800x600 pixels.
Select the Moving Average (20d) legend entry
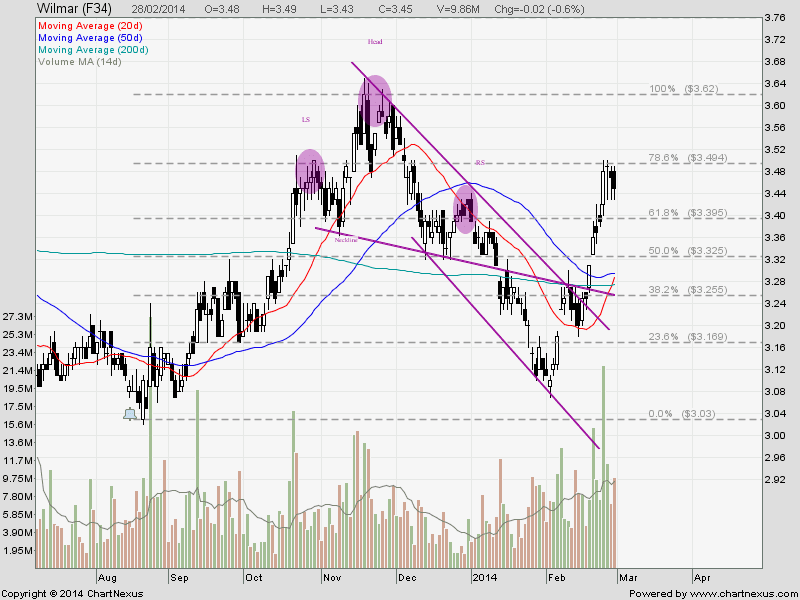[x=90, y=26]
